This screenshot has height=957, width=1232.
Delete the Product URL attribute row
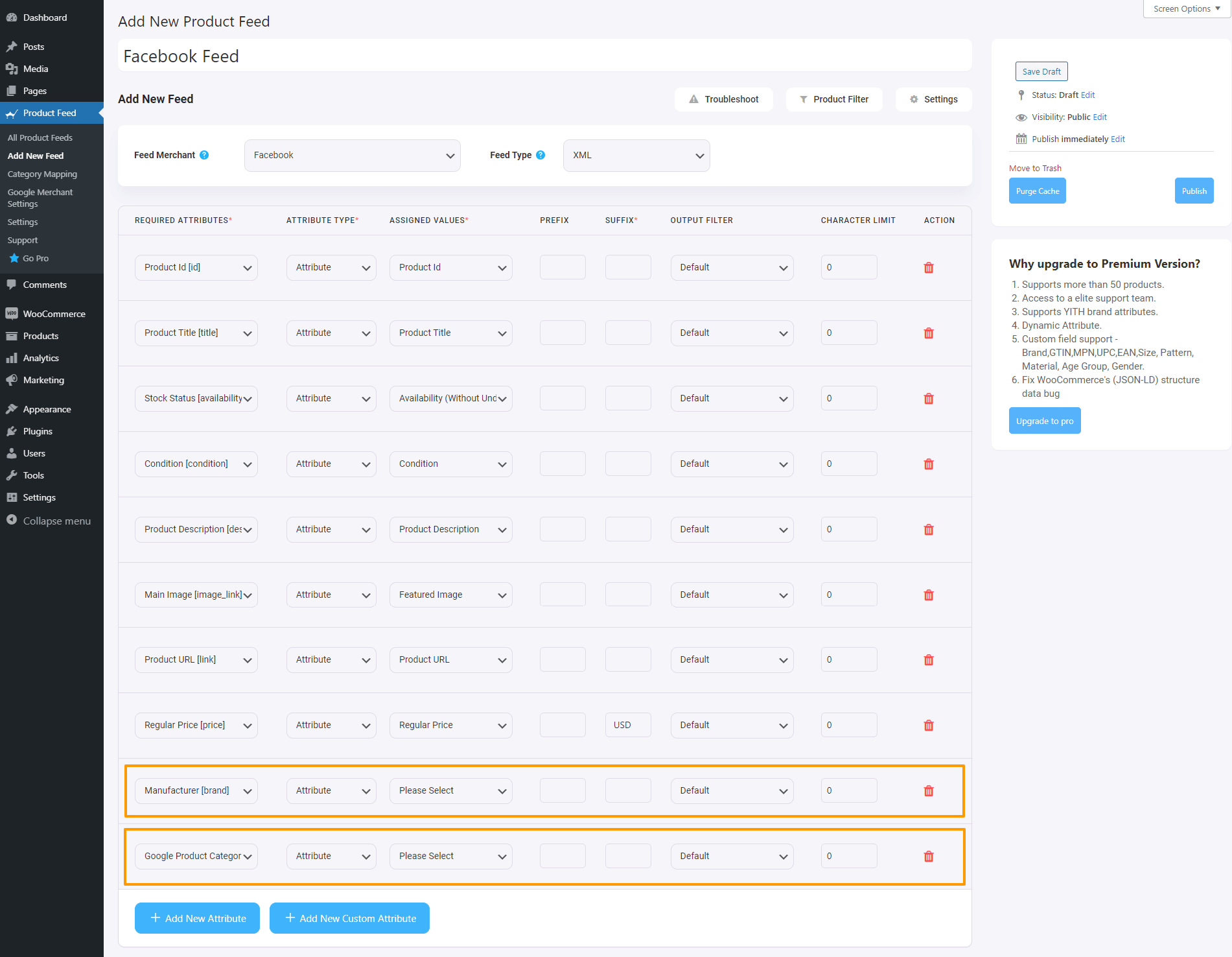click(929, 660)
